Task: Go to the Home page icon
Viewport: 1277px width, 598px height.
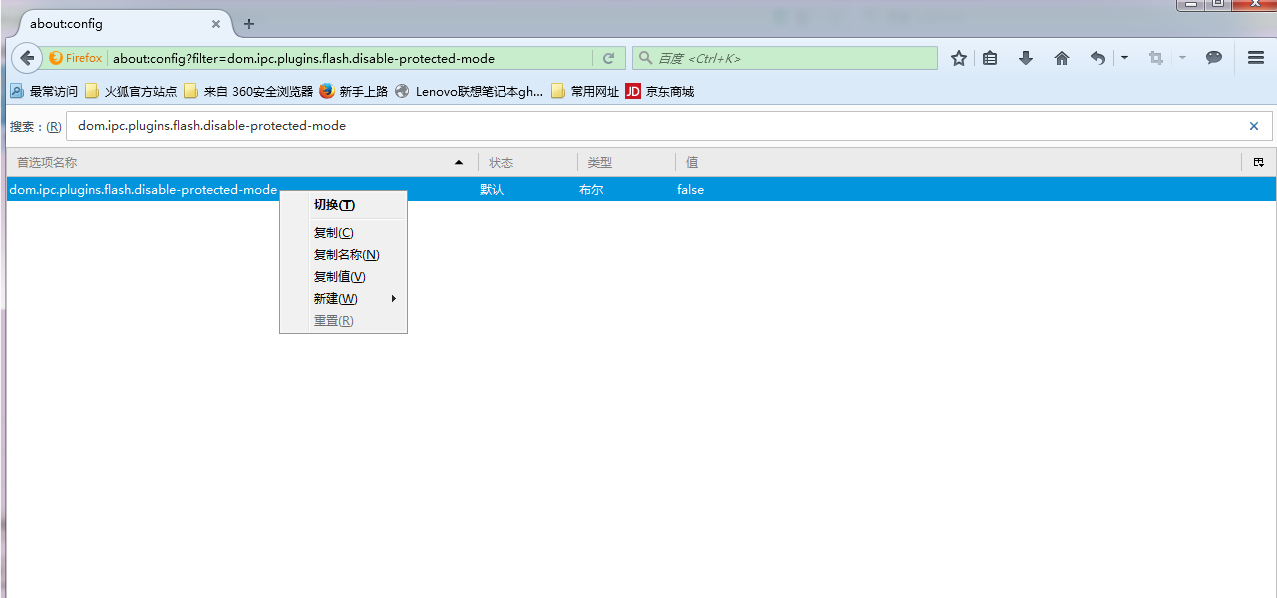Action: pos(1062,58)
